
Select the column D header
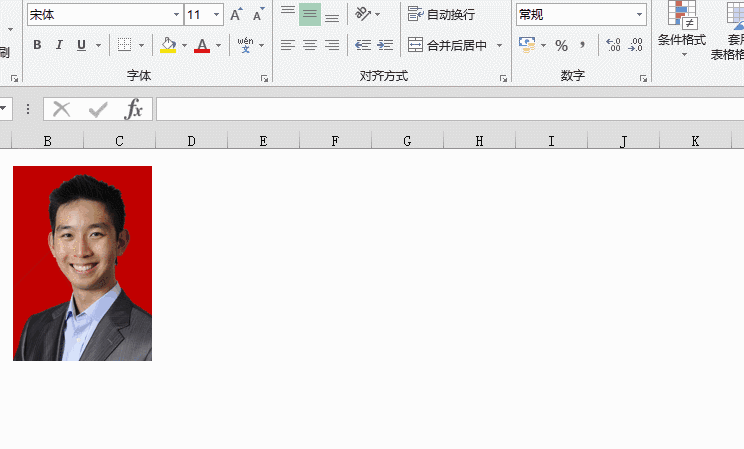click(191, 141)
